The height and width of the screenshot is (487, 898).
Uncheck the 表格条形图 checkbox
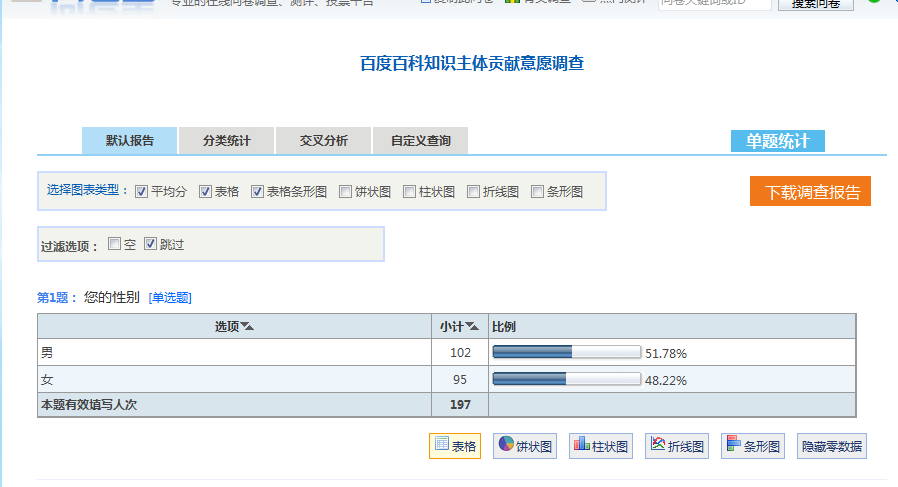tap(257, 192)
